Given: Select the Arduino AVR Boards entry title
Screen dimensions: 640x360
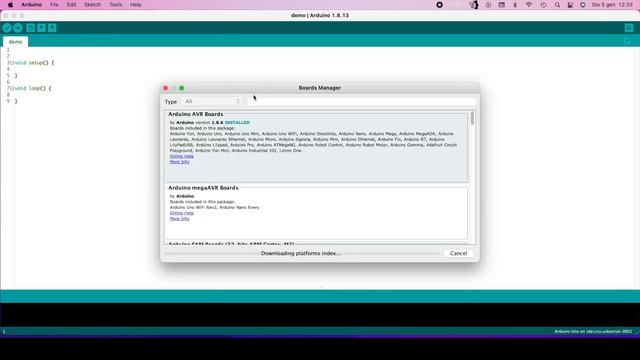Looking at the screenshot, I should [x=196, y=114].
